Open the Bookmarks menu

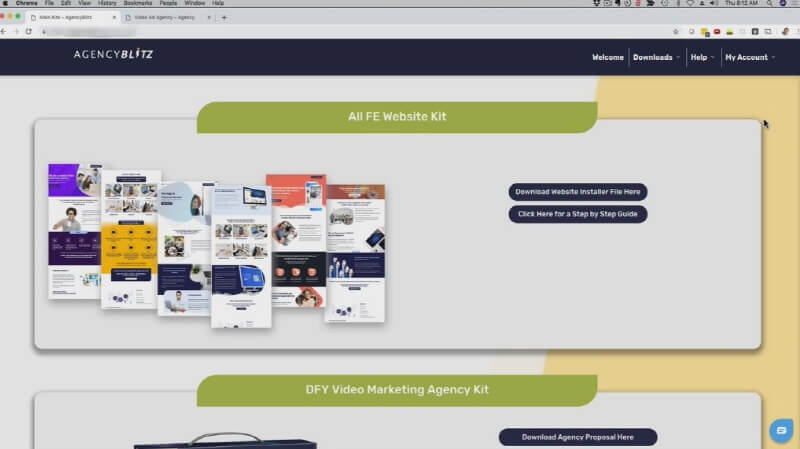point(138,3)
